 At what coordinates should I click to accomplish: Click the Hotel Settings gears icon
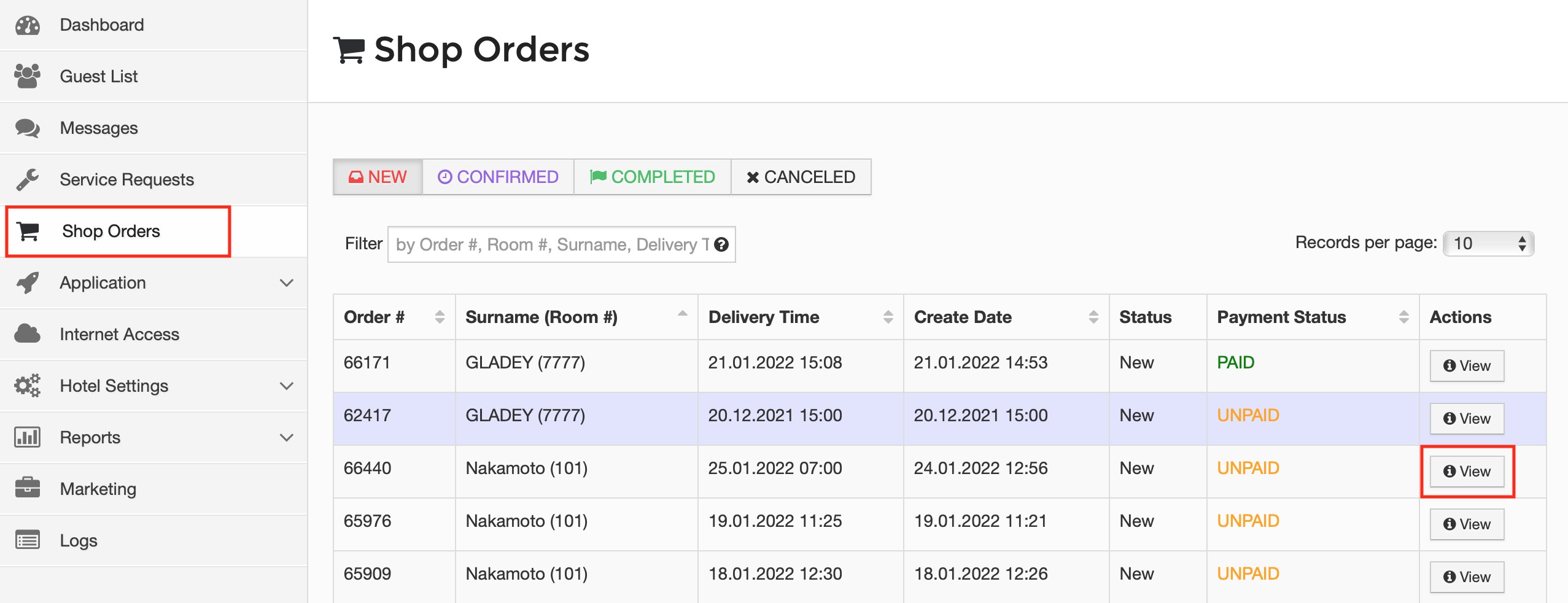(28, 386)
